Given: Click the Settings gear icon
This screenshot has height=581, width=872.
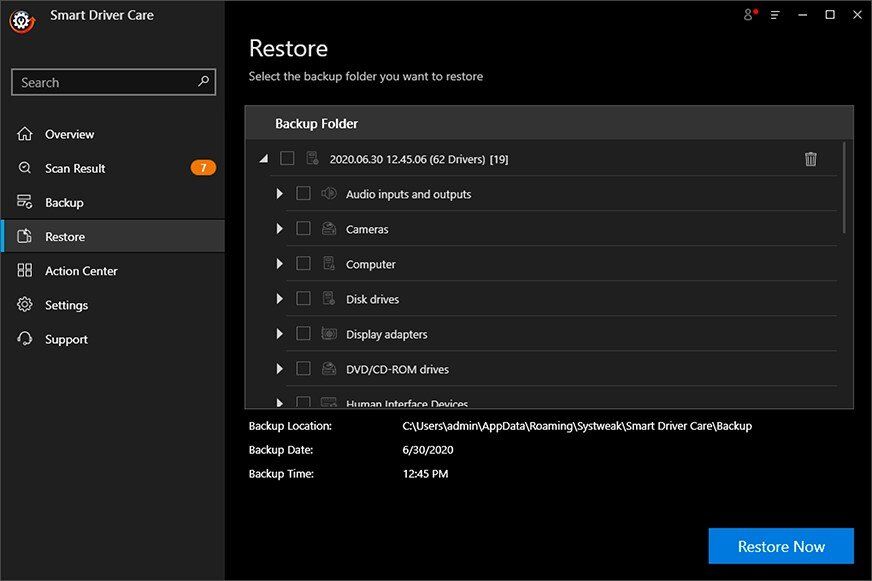Looking at the screenshot, I should pos(24,305).
